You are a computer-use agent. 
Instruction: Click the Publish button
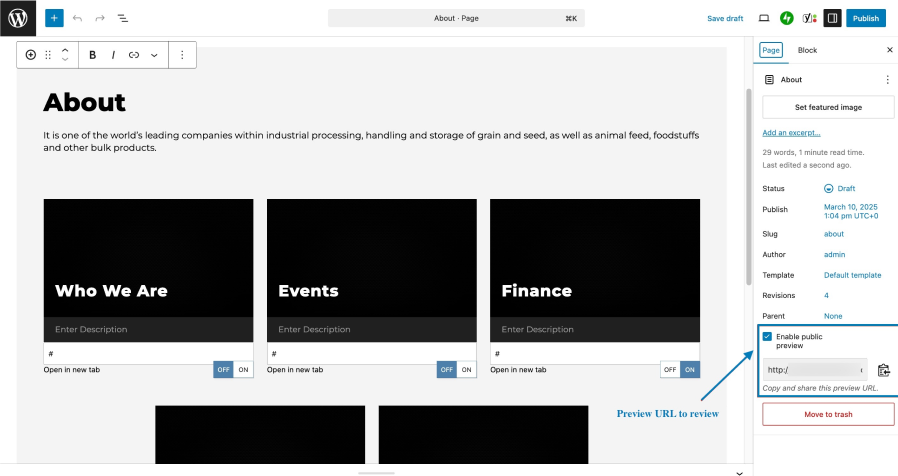pyautogui.click(x=866, y=18)
